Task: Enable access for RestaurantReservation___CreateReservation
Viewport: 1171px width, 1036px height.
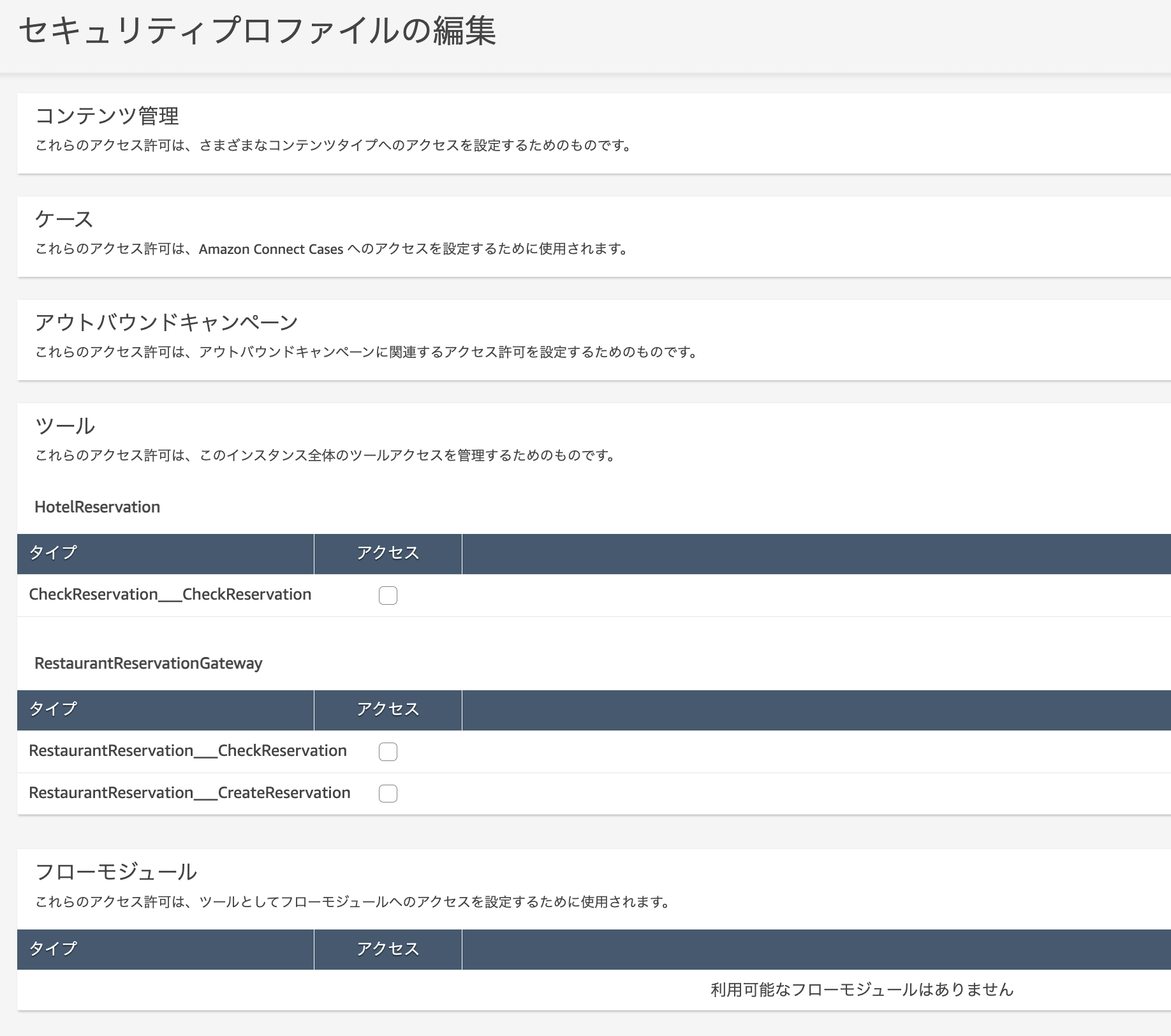Action: pyautogui.click(x=387, y=794)
